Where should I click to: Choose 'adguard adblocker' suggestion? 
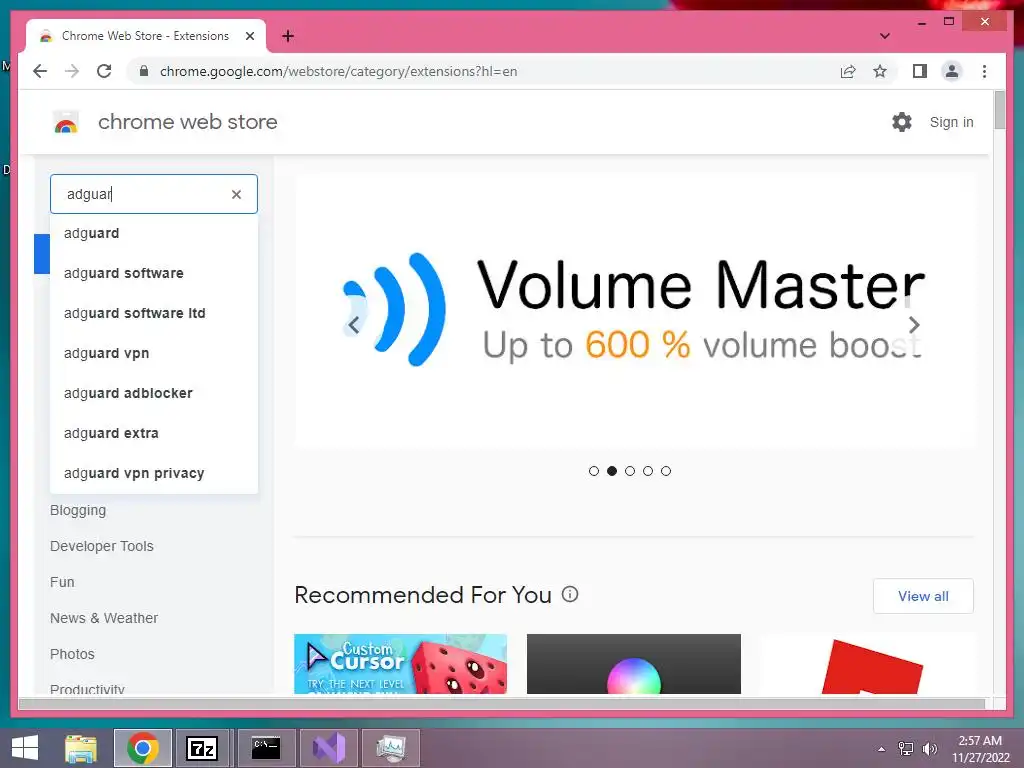(x=154, y=393)
